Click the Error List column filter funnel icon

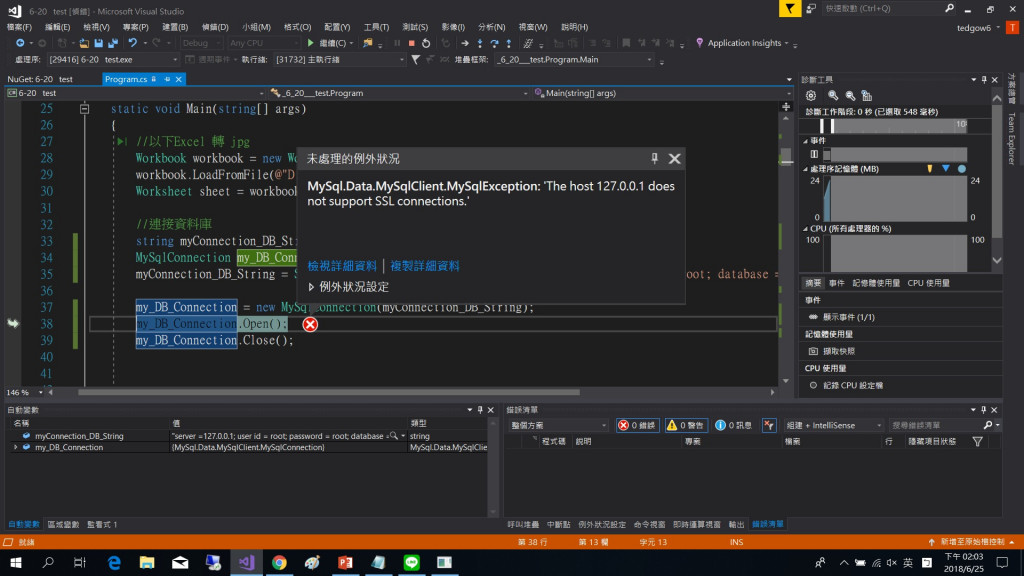coord(978,442)
